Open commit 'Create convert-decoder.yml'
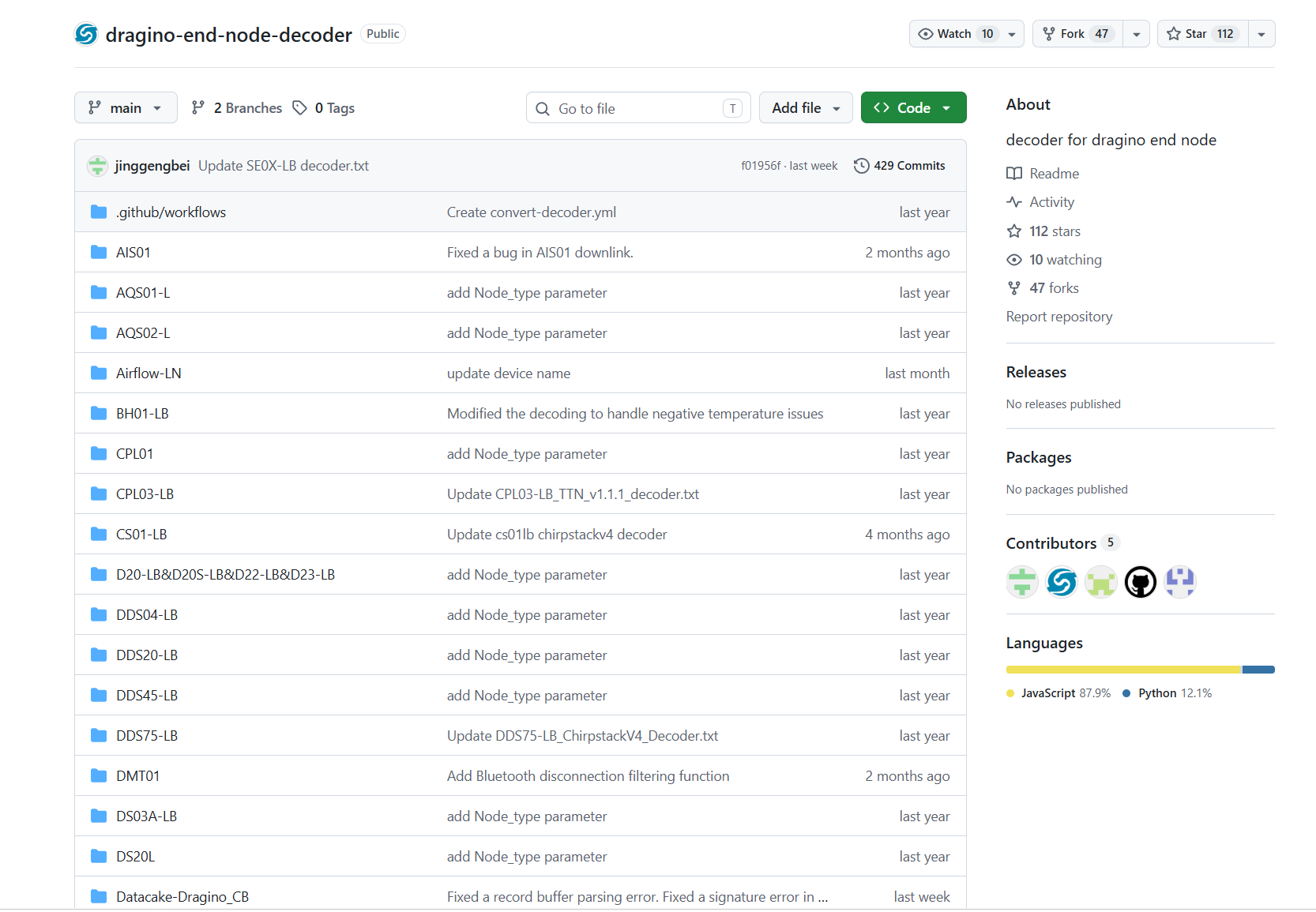The width and height of the screenshot is (1316, 912). [x=532, y=212]
